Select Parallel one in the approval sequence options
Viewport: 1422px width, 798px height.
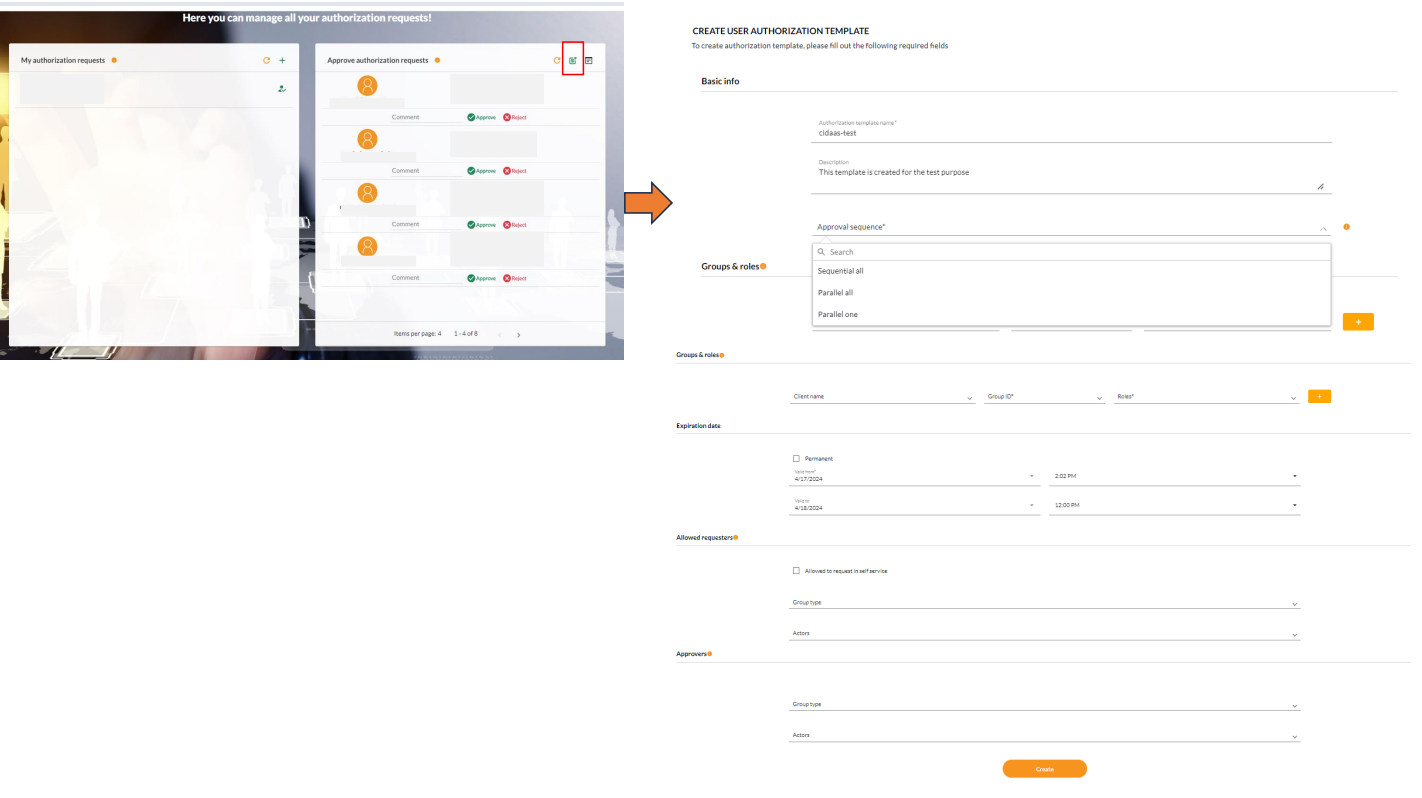point(838,314)
